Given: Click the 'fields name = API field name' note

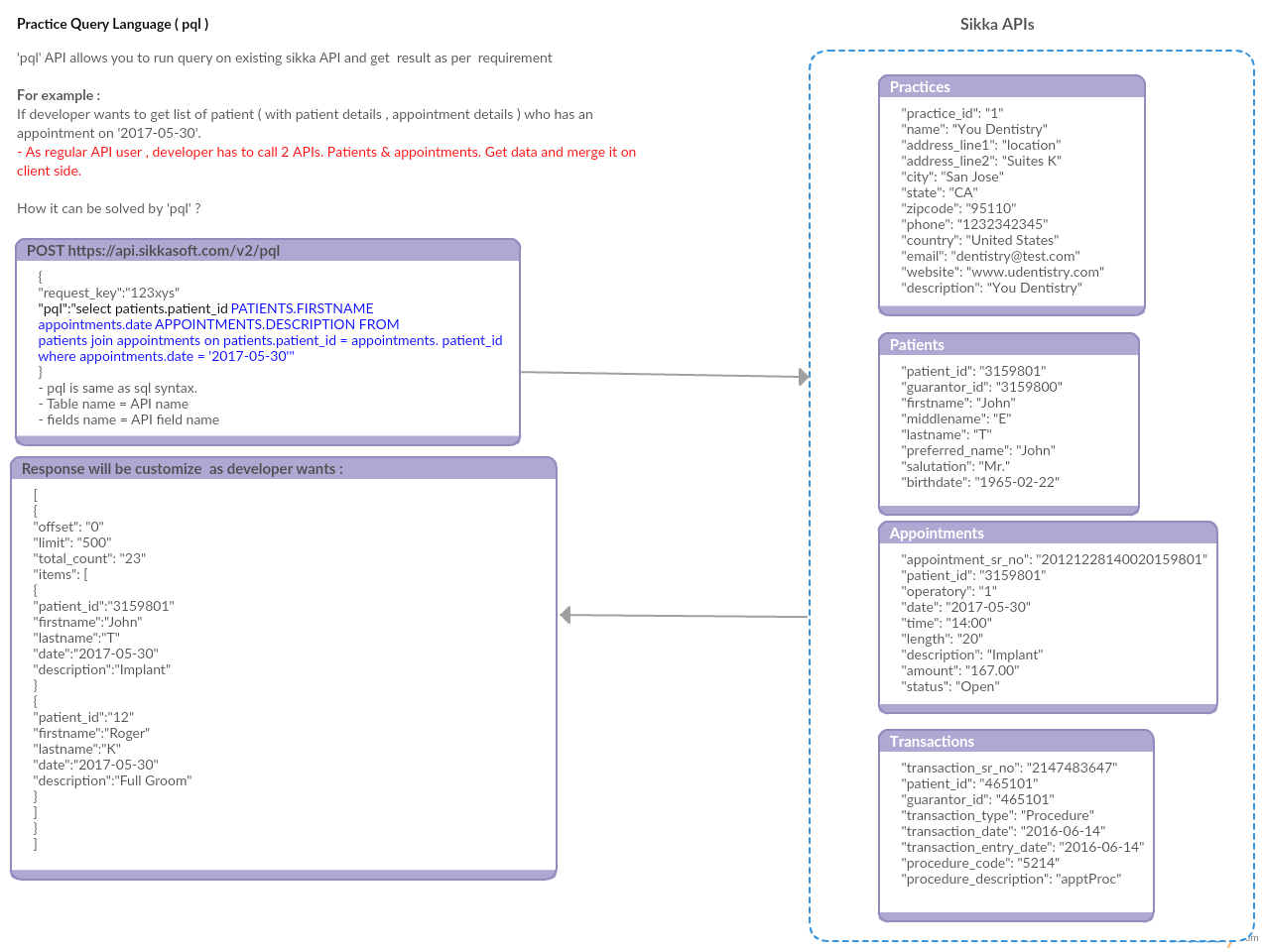Looking at the screenshot, I should tap(129, 419).
